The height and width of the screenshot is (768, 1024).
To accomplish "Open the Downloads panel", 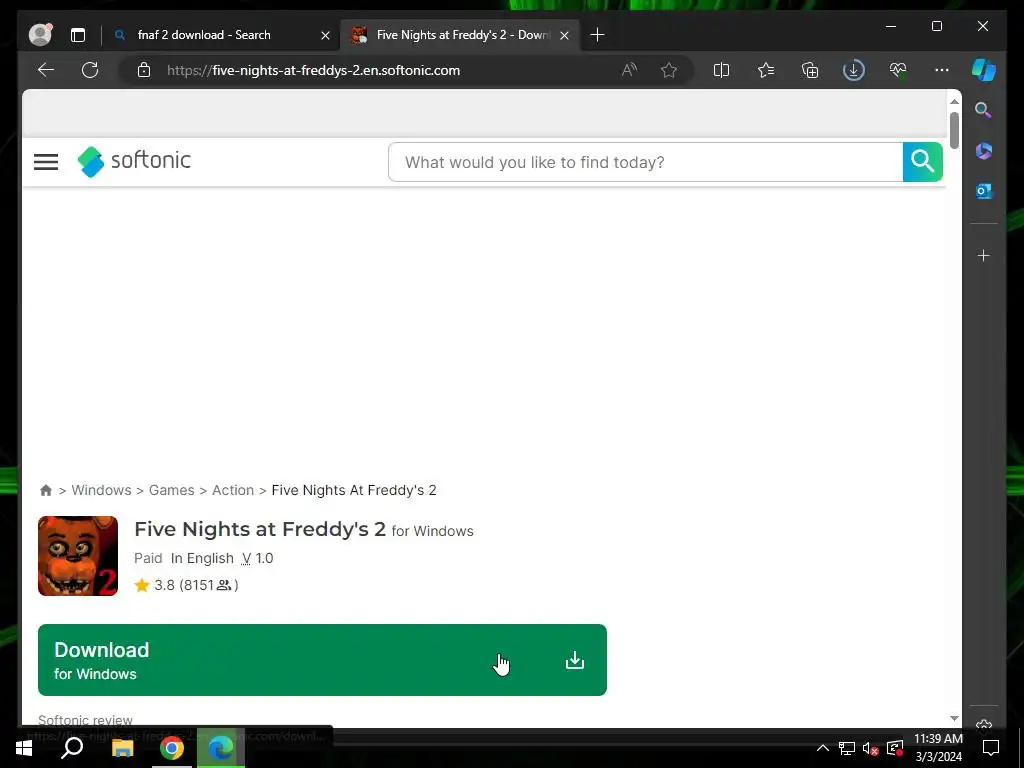I will pyautogui.click(x=854, y=70).
